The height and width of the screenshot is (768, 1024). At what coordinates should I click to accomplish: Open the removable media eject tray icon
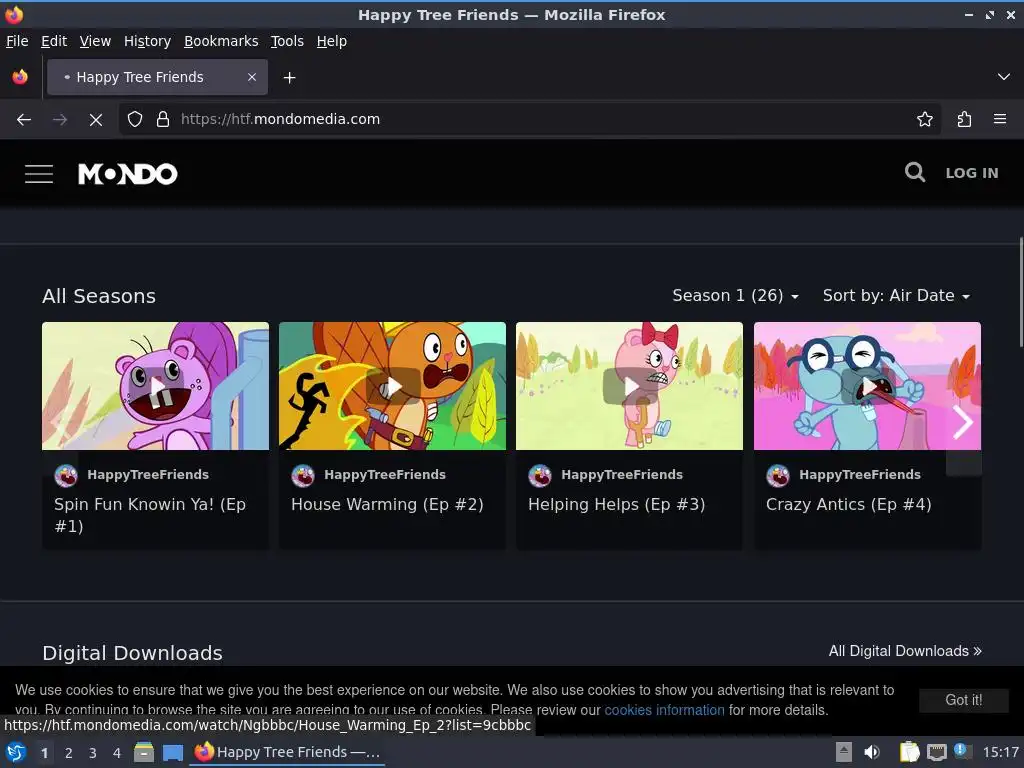click(x=844, y=752)
